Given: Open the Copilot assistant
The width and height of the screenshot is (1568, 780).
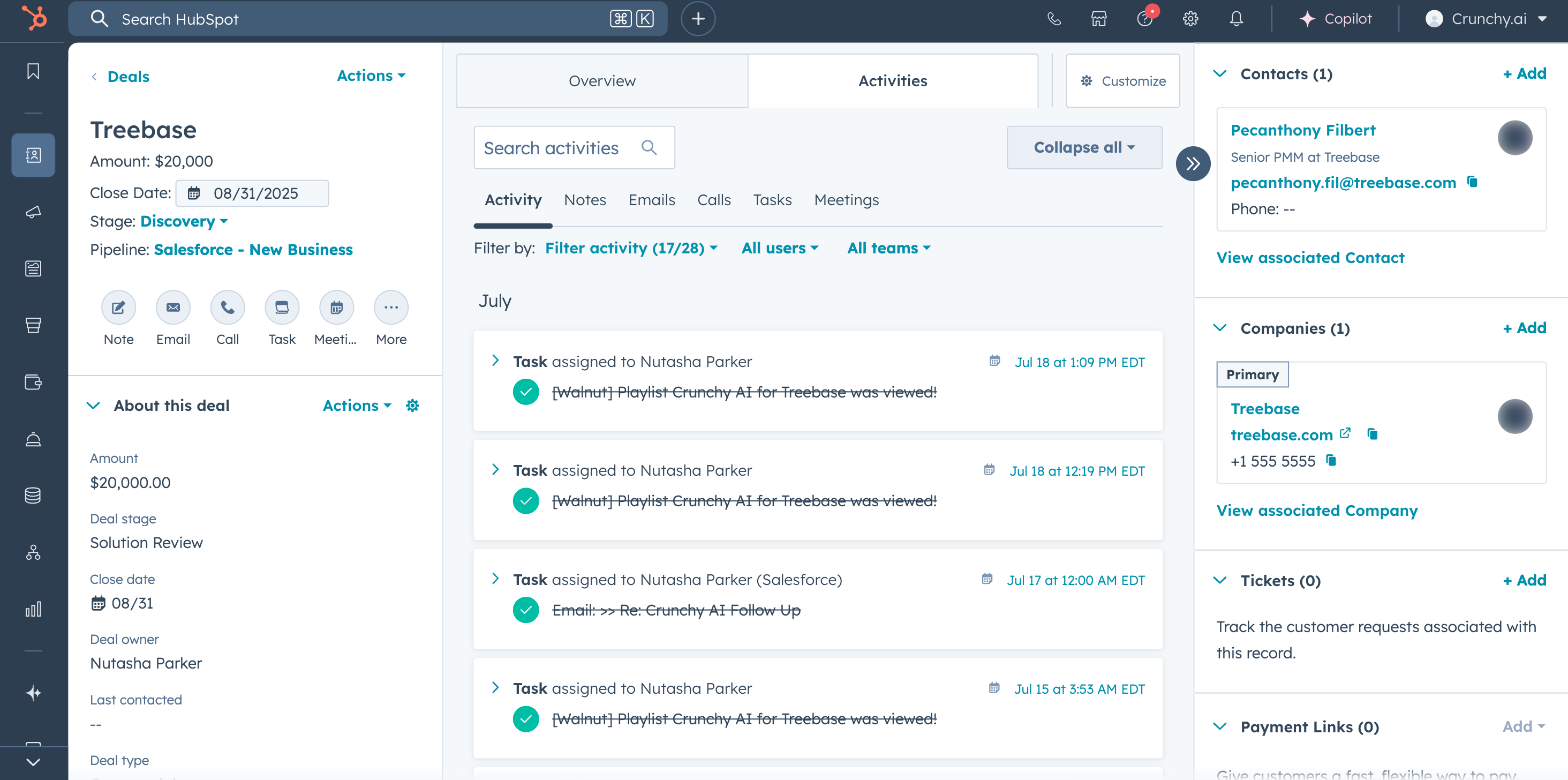Looking at the screenshot, I should click(1336, 19).
